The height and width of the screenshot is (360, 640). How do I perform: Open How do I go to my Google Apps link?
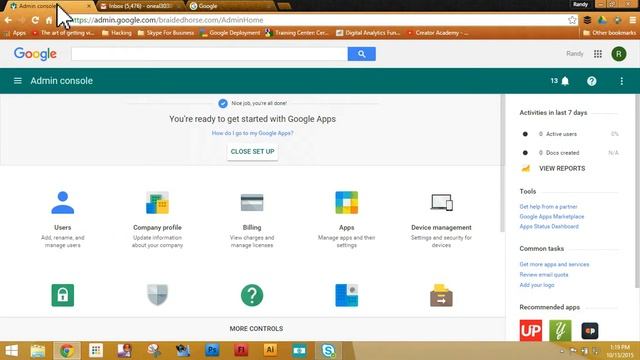tap(252, 133)
